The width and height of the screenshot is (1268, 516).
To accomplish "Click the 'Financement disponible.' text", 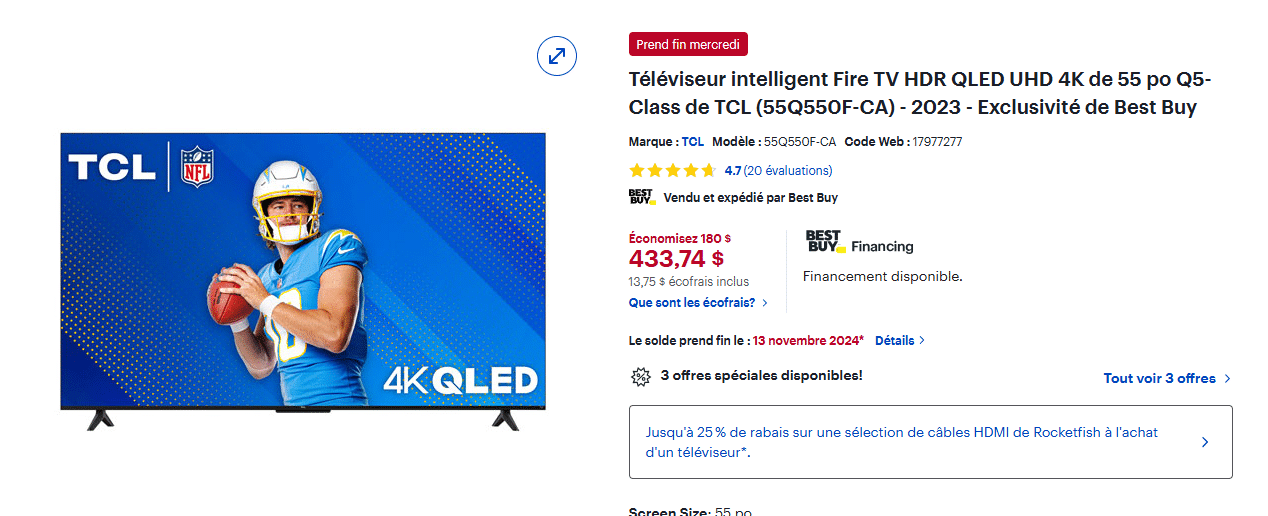I will (882, 276).
